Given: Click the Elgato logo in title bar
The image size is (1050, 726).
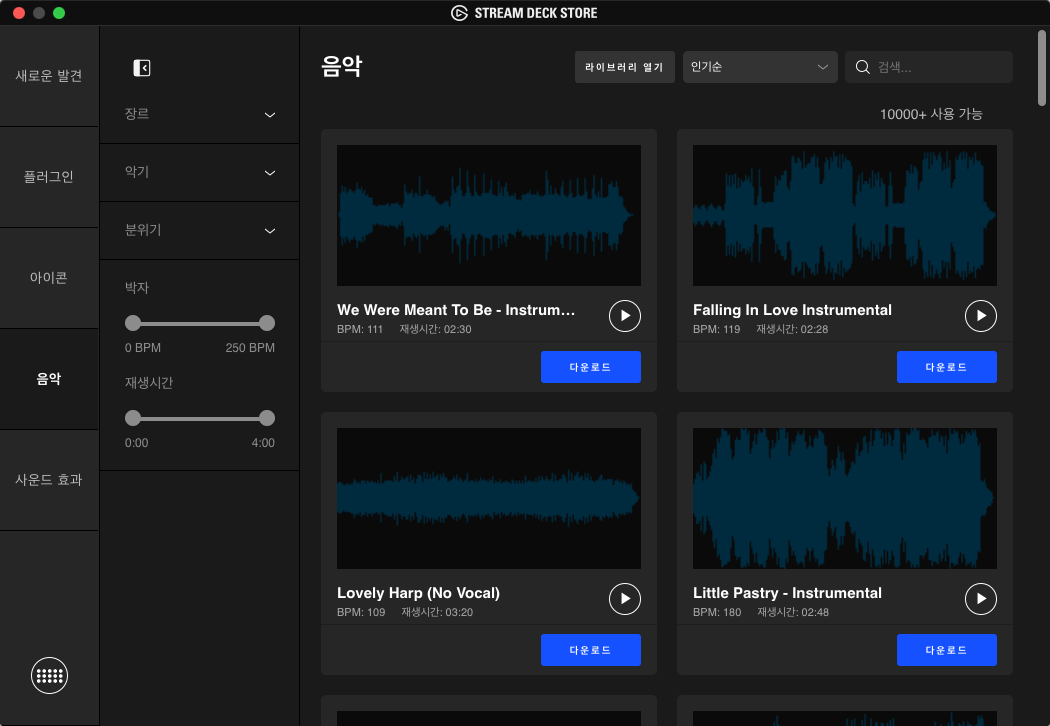Looking at the screenshot, I should click(x=459, y=13).
